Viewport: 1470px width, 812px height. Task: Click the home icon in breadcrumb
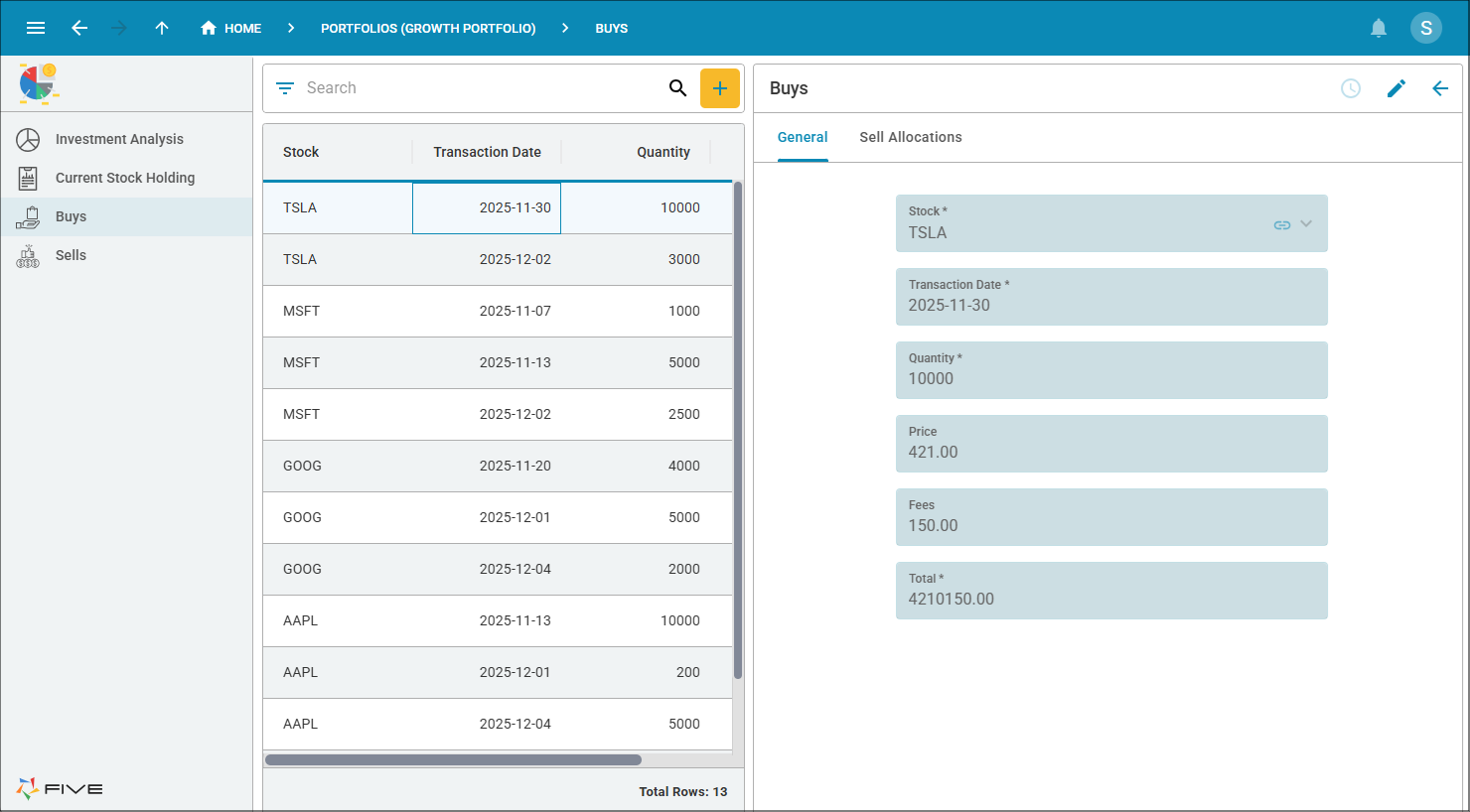click(x=209, y=28)
